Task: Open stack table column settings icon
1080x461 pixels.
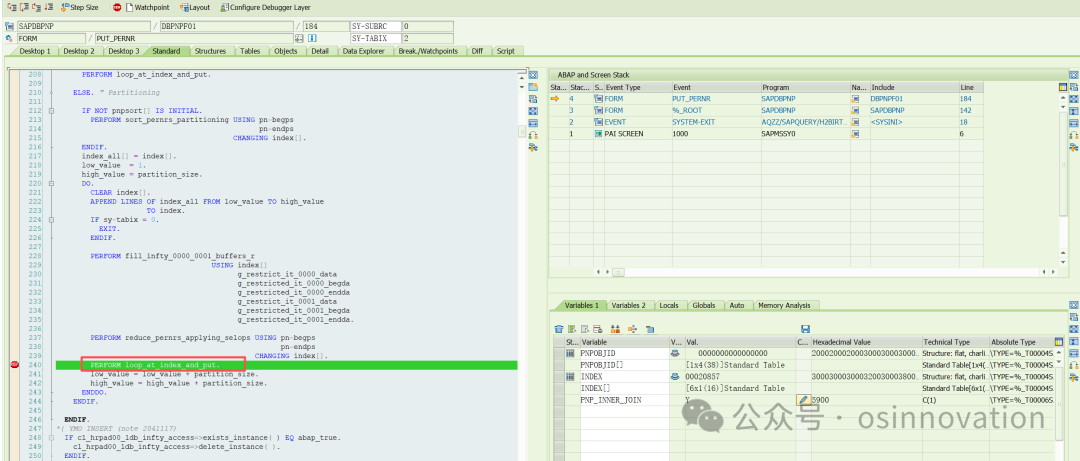Action: (x=1062, y=87)
